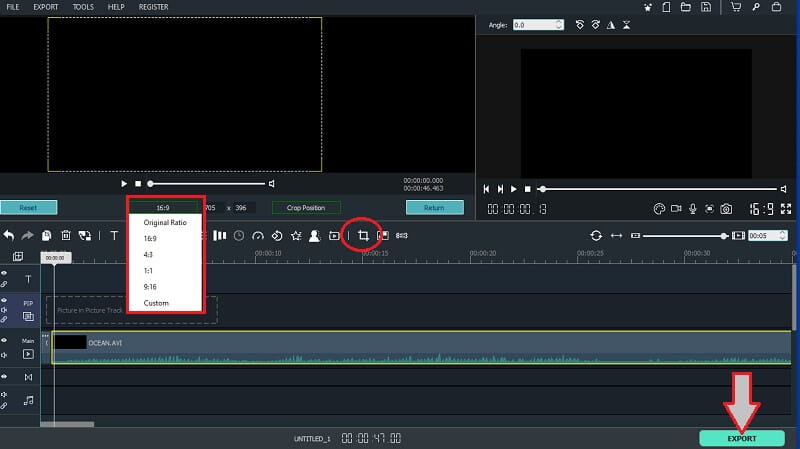Click the Angle value stepper arrows
This screenshot has height=449, width=800.
(559, 24)
